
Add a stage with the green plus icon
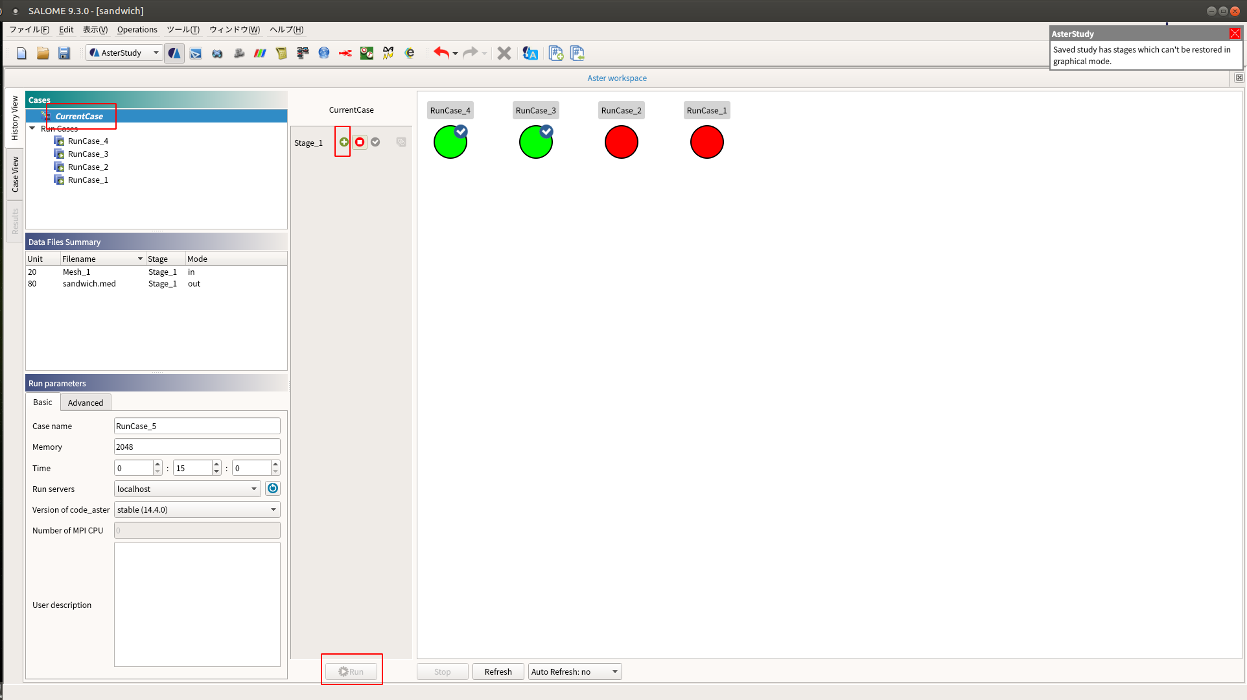click(x=344, y=142)
